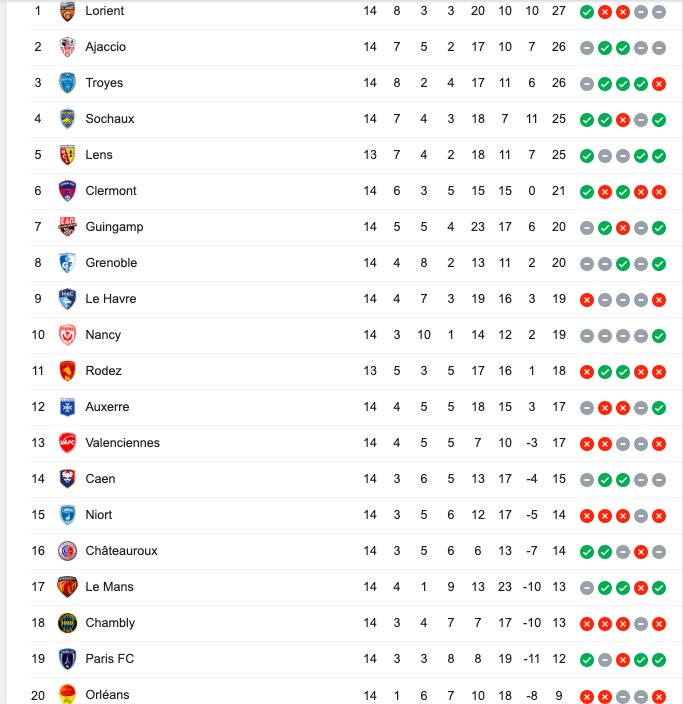Viewport: 683px width, 704px height.
Task: Click the grey draw icon in Paris FC row
Action: click(x=605, y=659)
